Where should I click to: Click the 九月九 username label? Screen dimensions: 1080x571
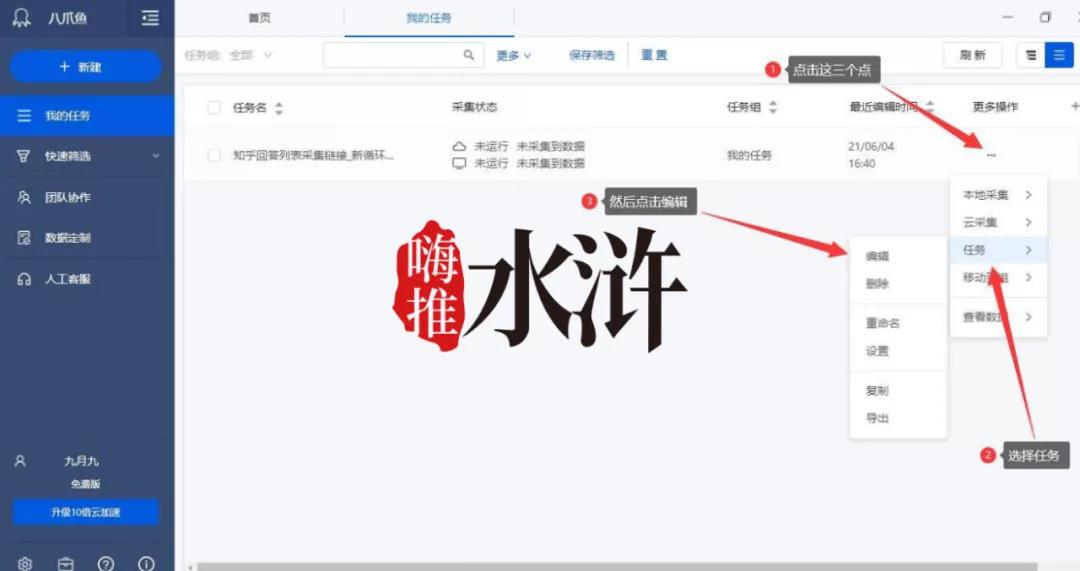(81, 461)
